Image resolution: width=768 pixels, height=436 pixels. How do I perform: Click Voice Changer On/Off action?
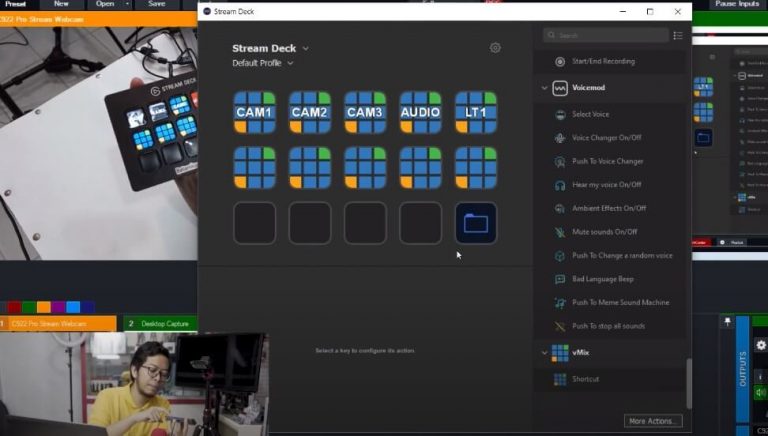click(607, 138)
